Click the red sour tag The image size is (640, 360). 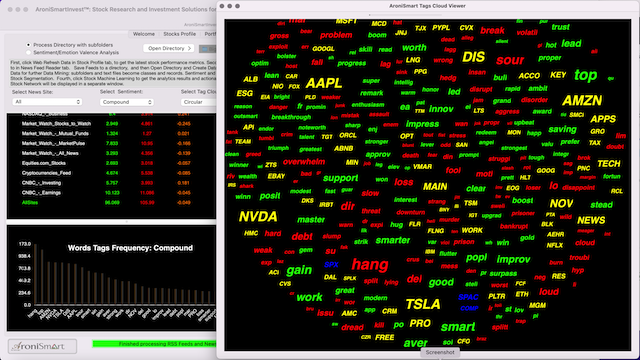click(x=510, y=60)
